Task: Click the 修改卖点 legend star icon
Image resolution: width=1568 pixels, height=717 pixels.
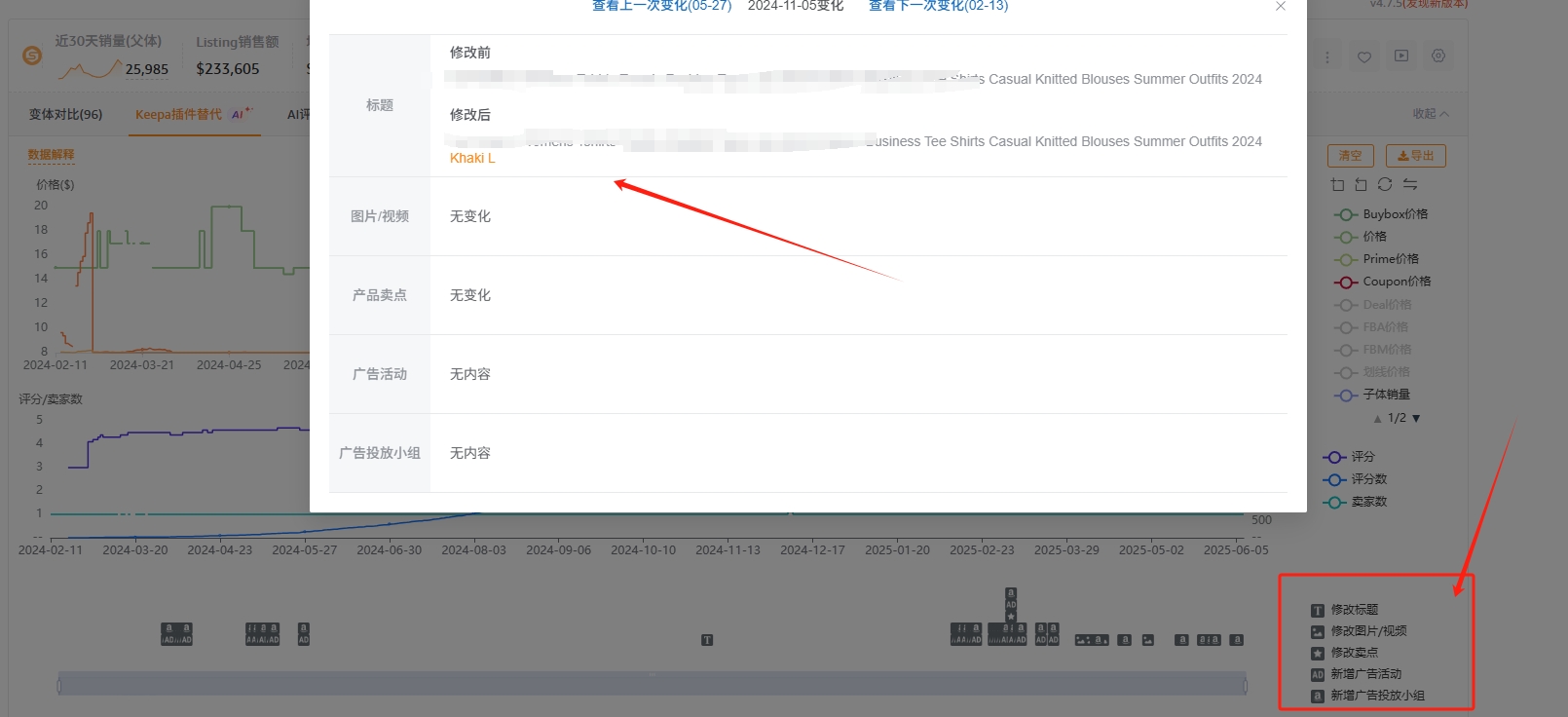Action: (x=1317, y=654)
